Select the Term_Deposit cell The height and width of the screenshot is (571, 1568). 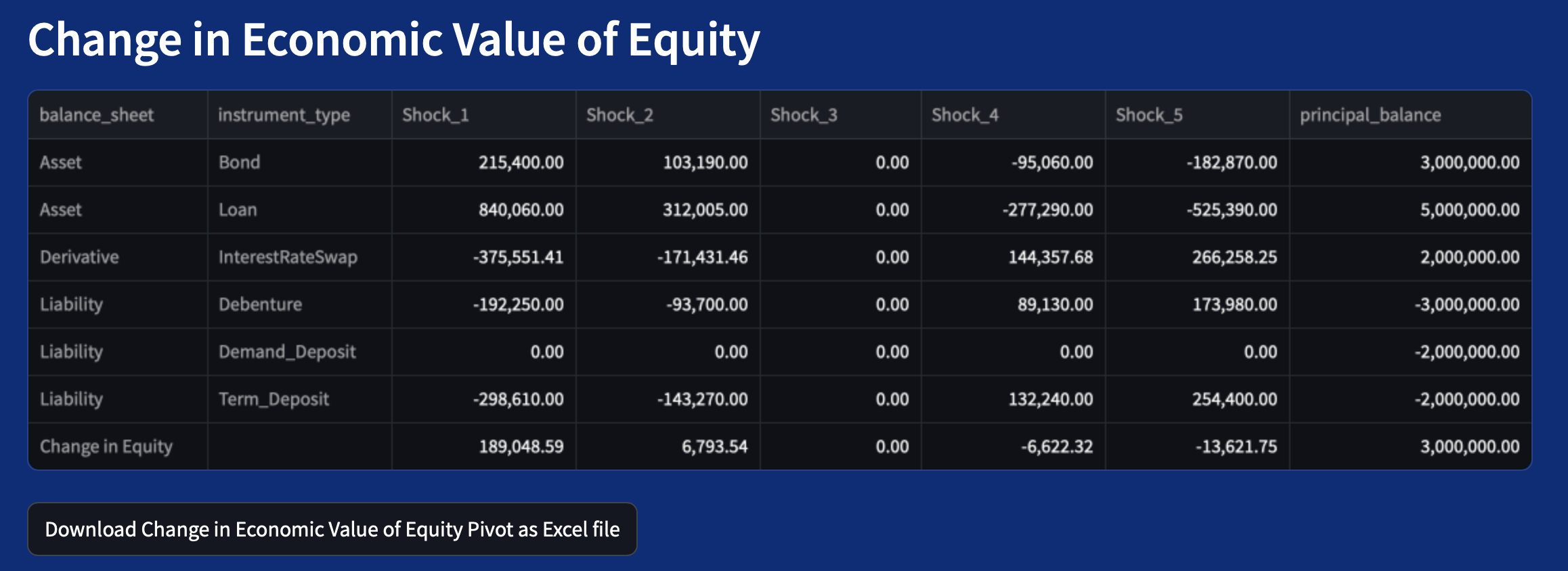coord(274,399)
